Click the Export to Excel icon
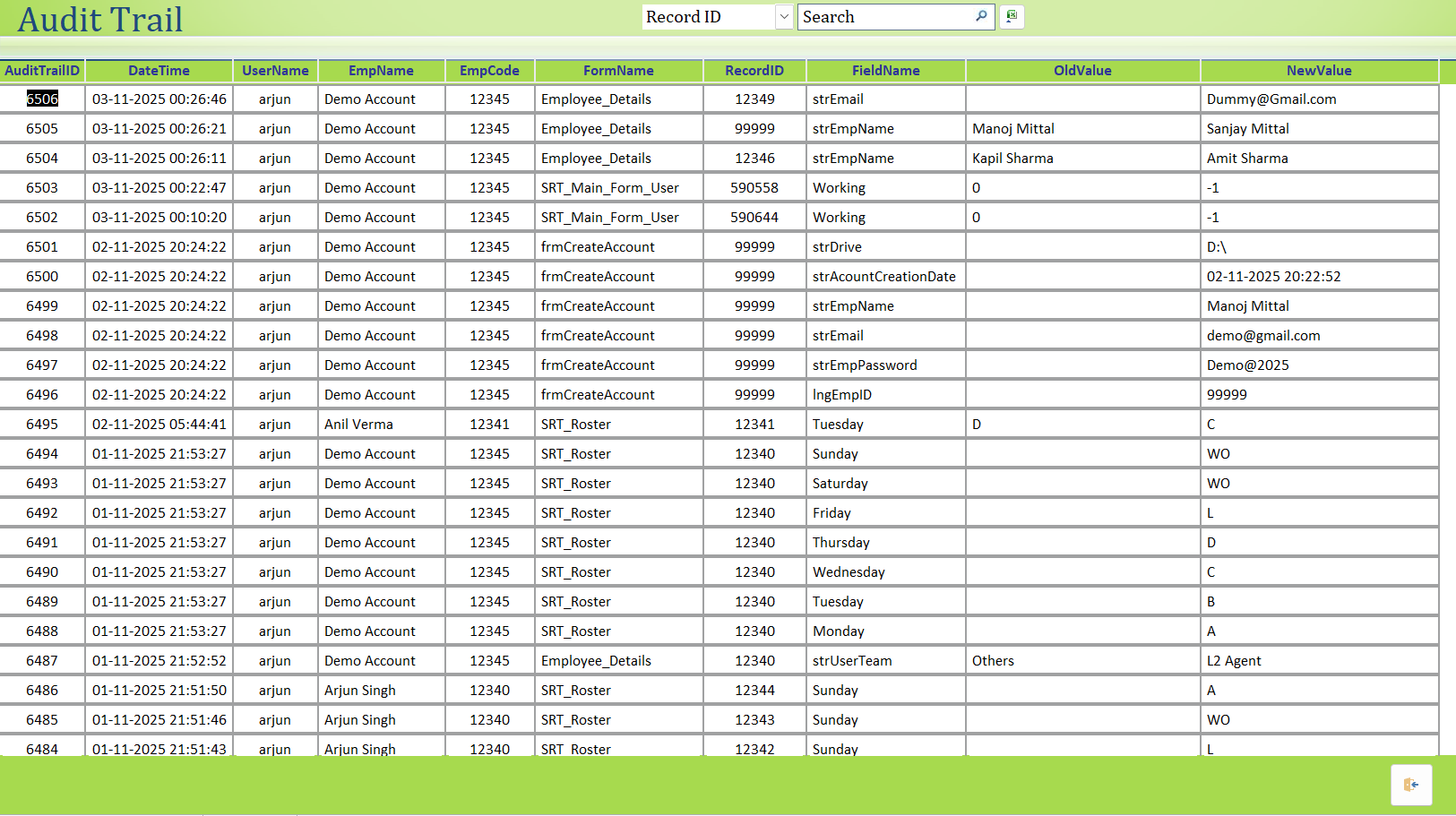The height and width of the screenshot is (816, 1456). (x=1012, y=16)
